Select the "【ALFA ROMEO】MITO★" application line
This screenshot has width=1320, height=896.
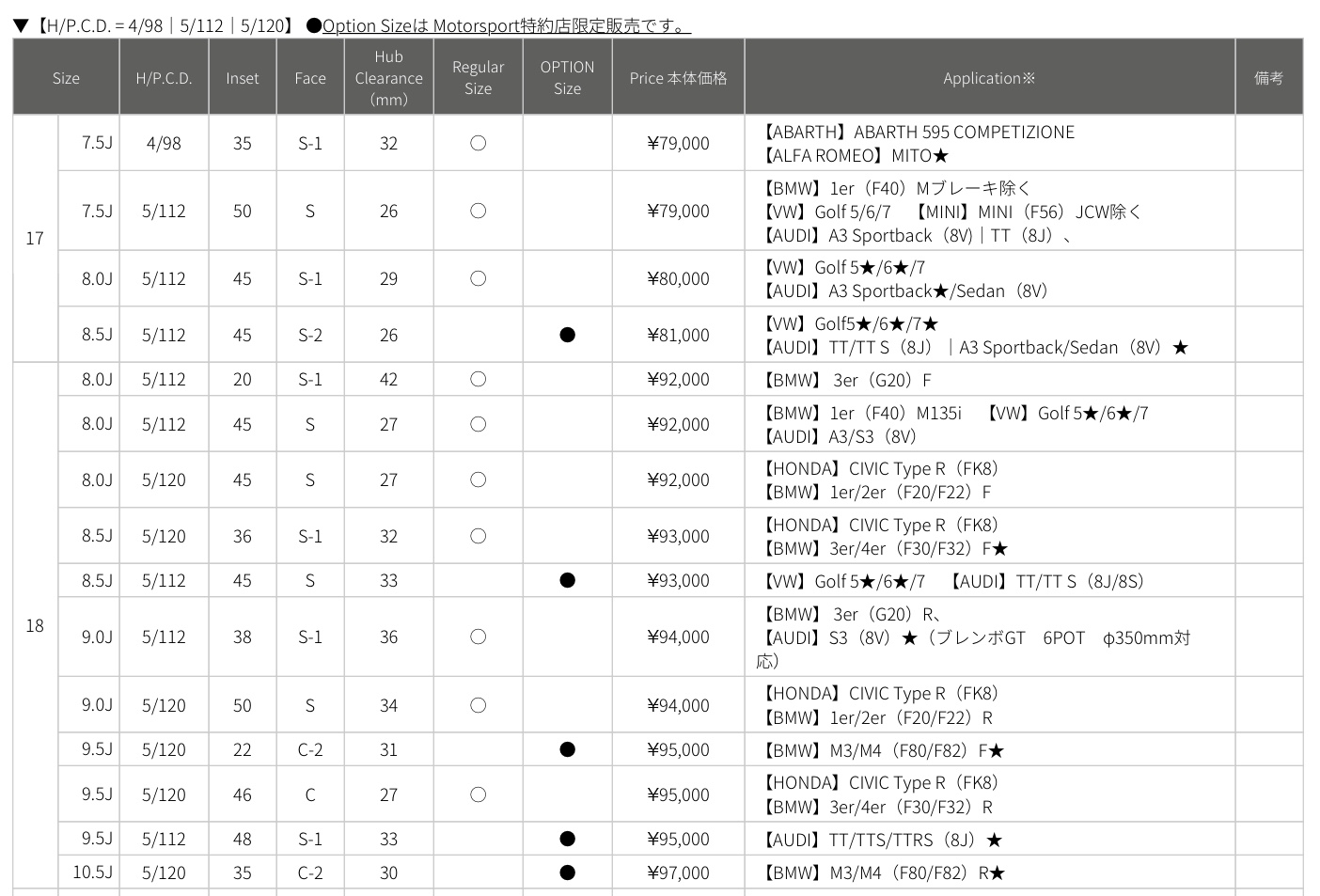[x=854, y=155]
